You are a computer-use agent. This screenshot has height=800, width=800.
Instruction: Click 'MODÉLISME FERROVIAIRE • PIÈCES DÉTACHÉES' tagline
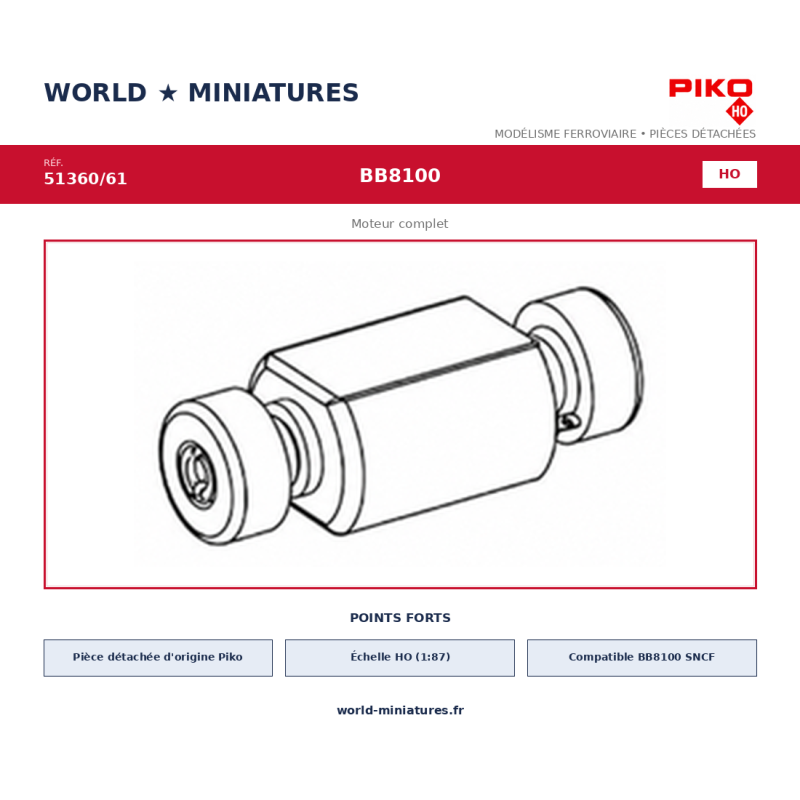[625, 134]
